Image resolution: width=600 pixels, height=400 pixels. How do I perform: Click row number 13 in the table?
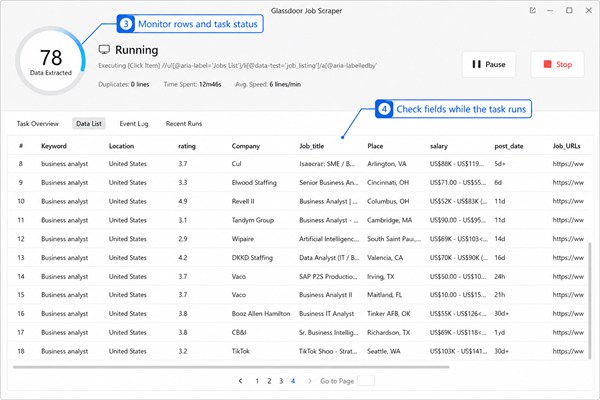coord(21,258)
